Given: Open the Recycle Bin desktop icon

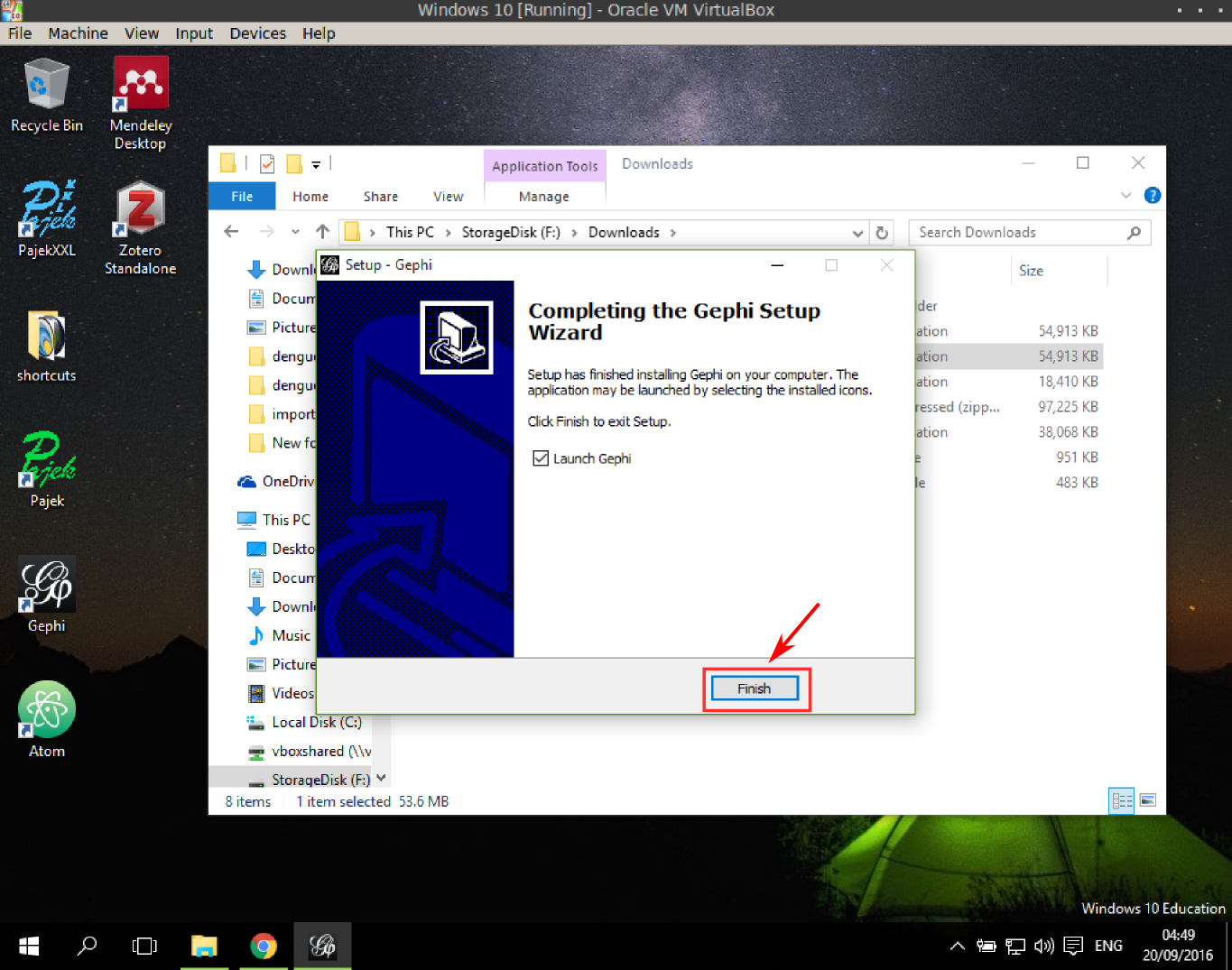Looking at the screenshot, I should click(46, 95).
